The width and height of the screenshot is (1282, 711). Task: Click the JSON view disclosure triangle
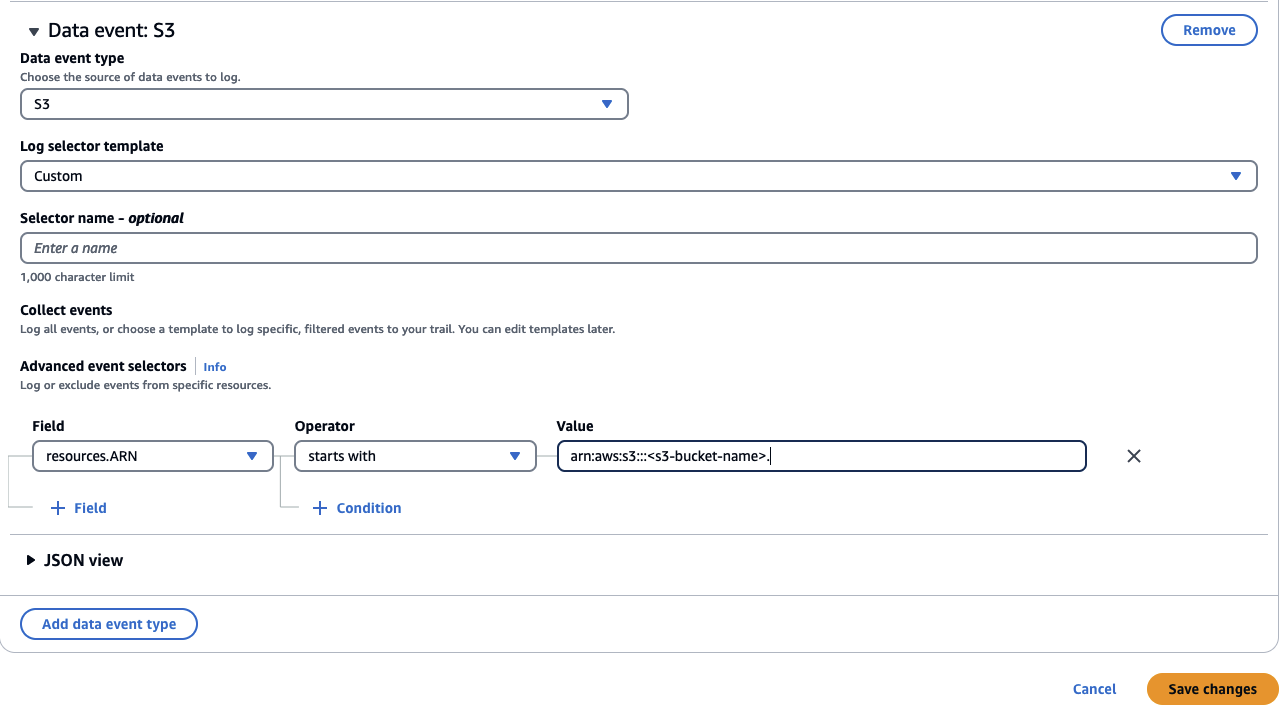(x=31, y=560)
